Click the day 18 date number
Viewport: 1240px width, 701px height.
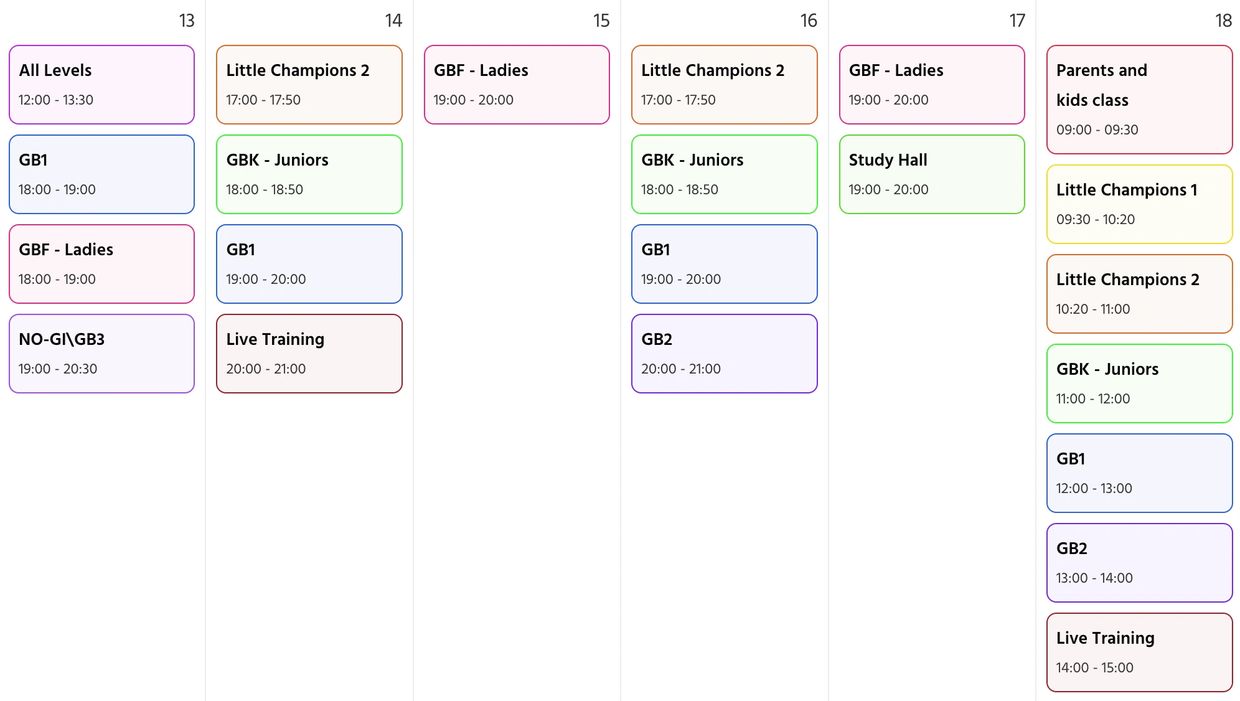click(1223, 21)
